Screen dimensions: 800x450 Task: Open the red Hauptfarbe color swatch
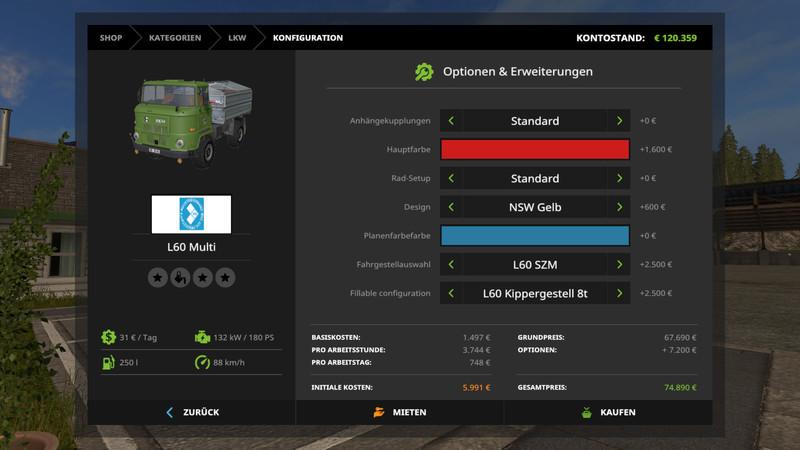point(535,150)
